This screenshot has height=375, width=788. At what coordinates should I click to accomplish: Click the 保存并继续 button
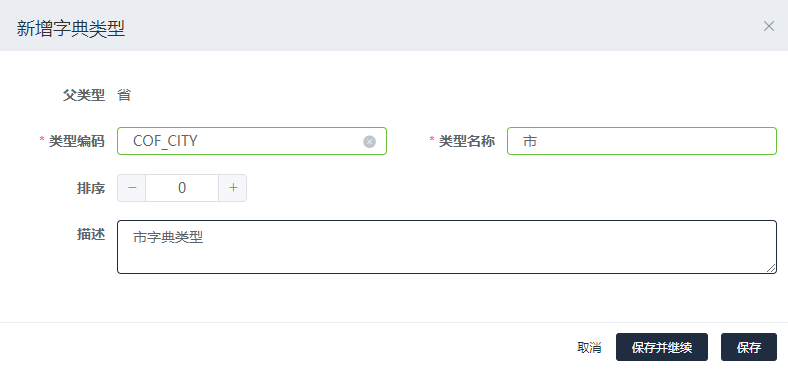[x=662, y=347]
